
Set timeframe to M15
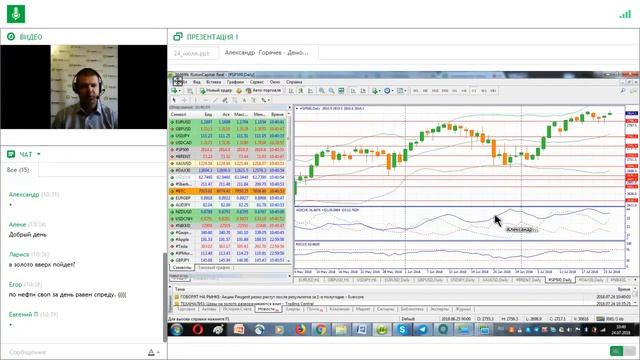tap(435, 91)
